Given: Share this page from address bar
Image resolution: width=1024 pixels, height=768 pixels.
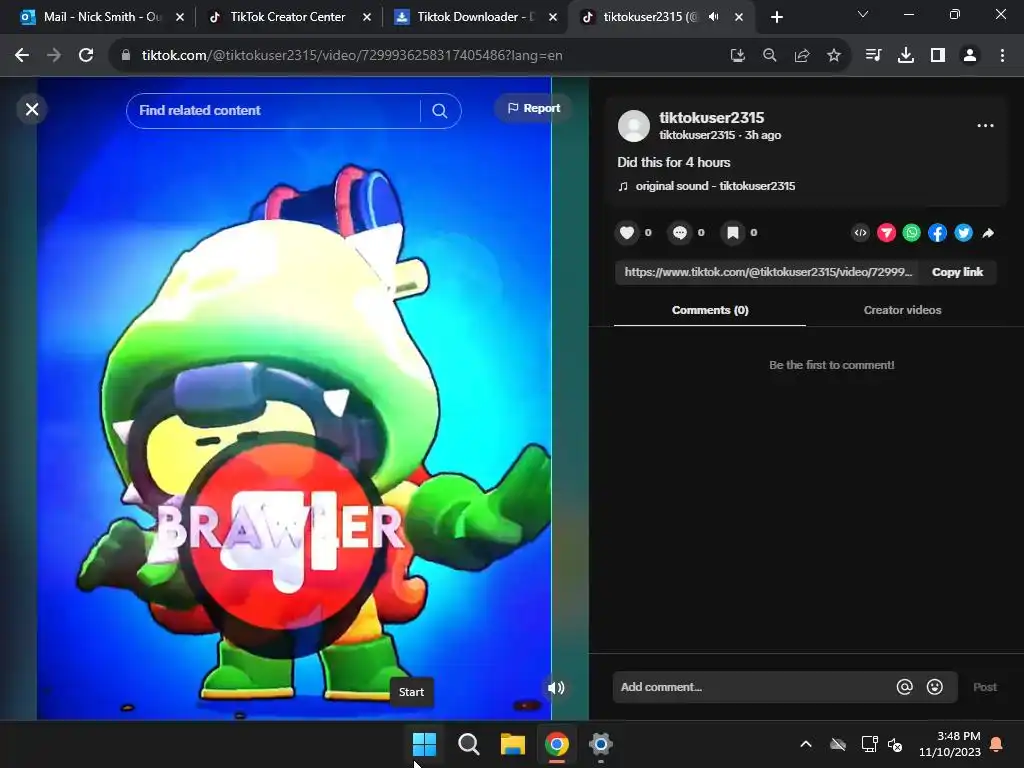Looking at the screenshot, I should click(802, 56).
